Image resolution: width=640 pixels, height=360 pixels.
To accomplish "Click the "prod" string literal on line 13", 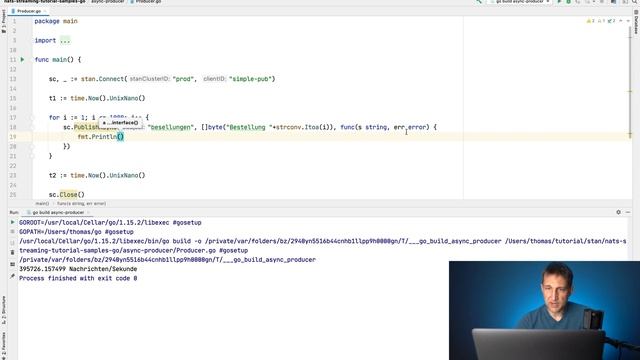I will [x=183, y=79].
